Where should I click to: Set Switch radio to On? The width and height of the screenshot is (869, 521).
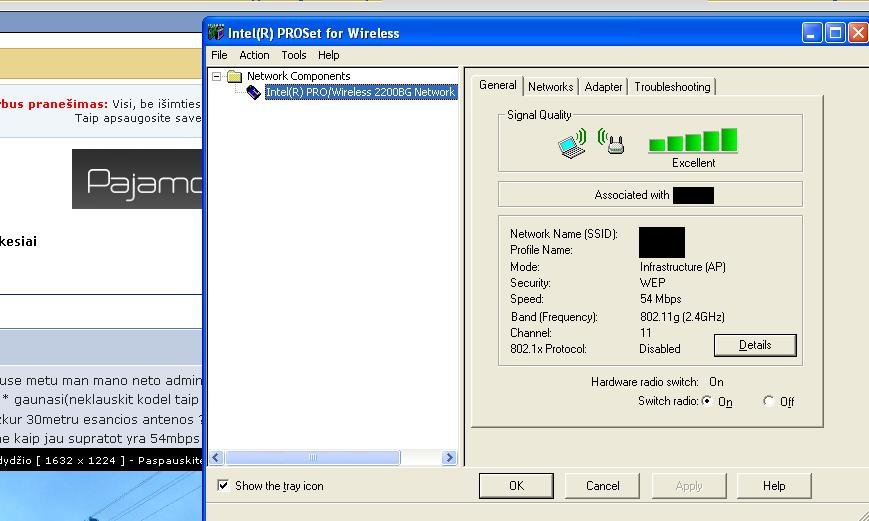pyautogui.click(x=707, y=401)
